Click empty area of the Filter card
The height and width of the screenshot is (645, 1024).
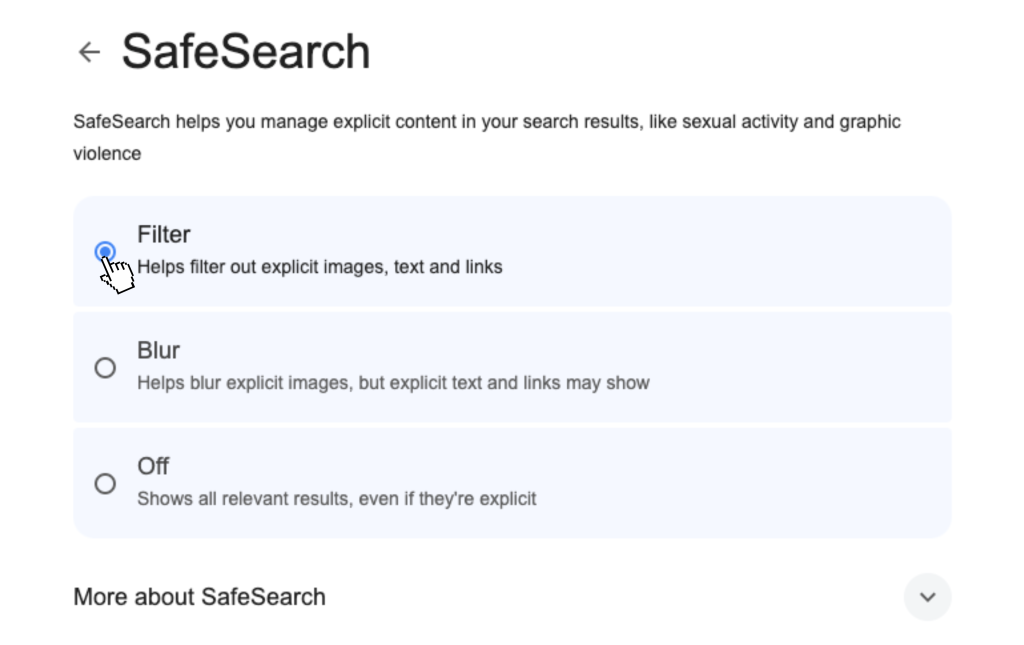[750, 251]
